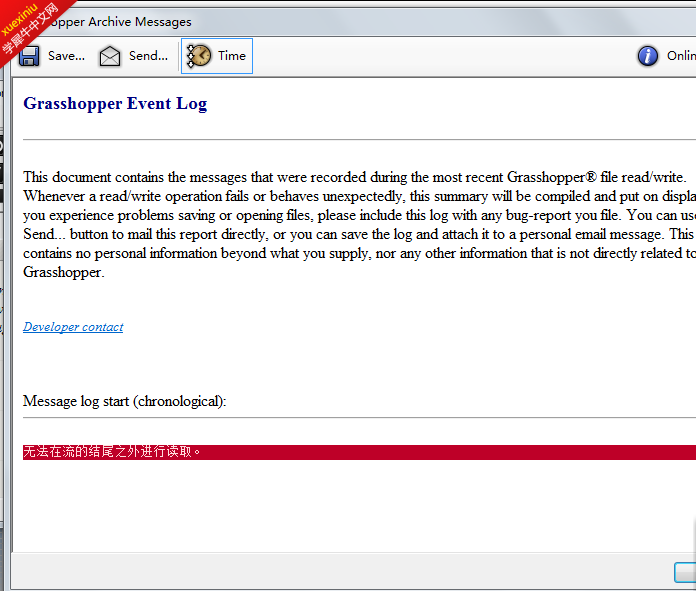696x591 pixels.
Task: Click the Save... toolbar label
Action: pos(66,56)
